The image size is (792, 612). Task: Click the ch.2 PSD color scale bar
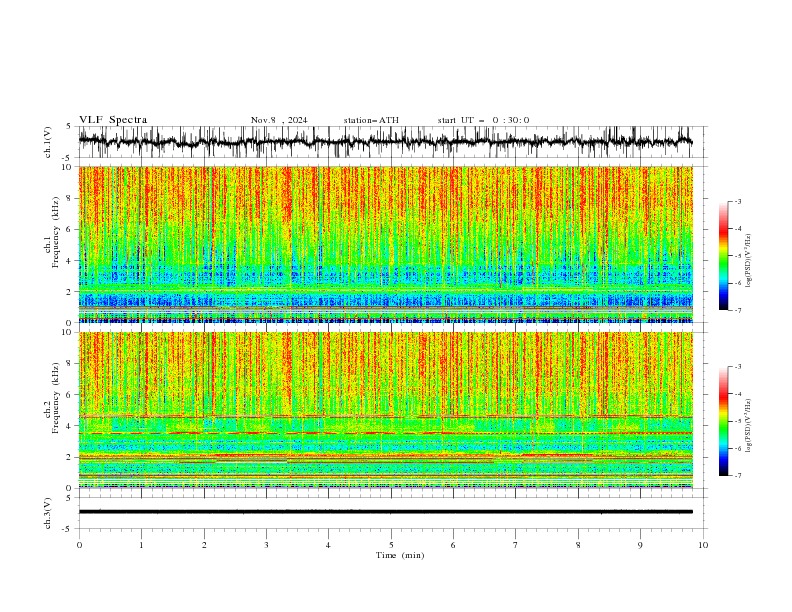tap(723, 421)
